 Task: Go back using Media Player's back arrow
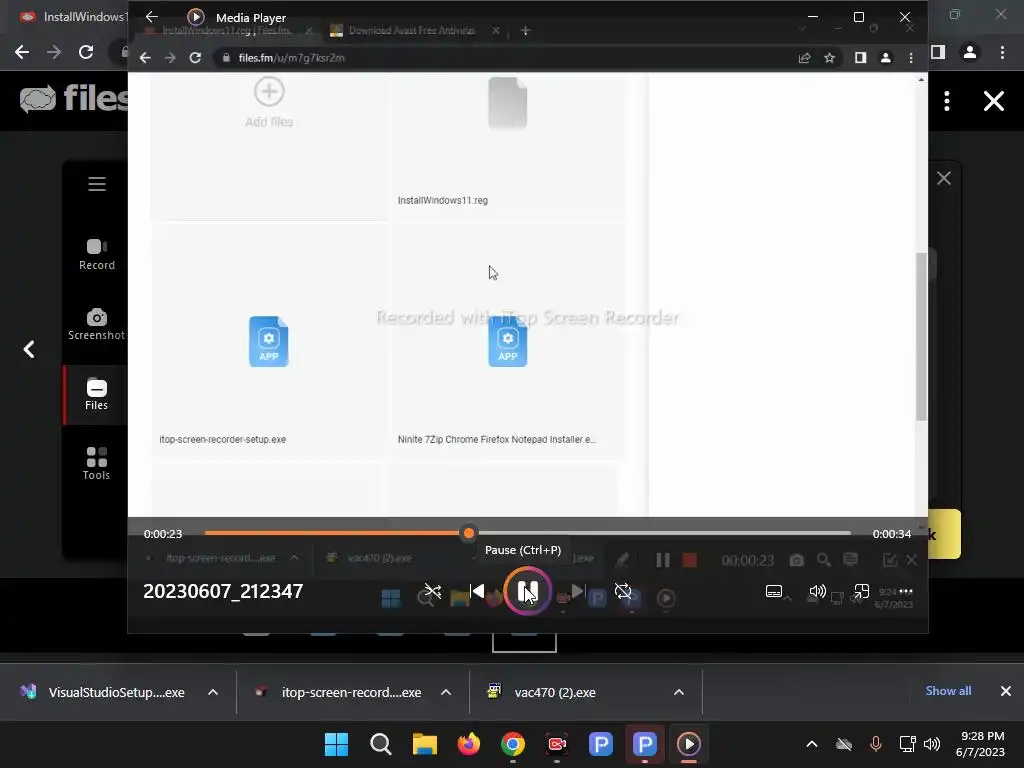[x=152, y=17]
